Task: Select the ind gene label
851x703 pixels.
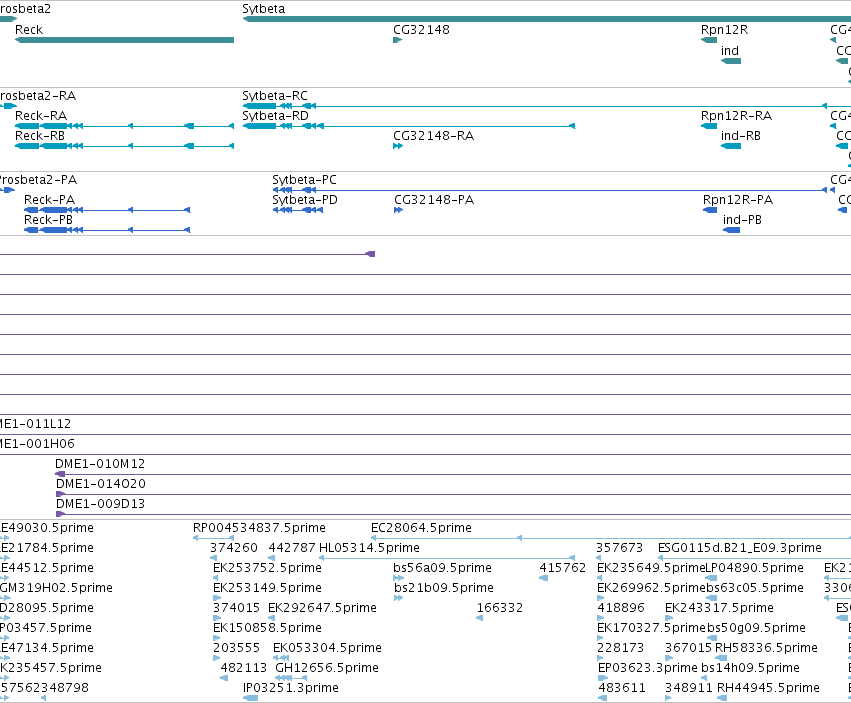Action: pyautogui.click(x=729, y=50)
